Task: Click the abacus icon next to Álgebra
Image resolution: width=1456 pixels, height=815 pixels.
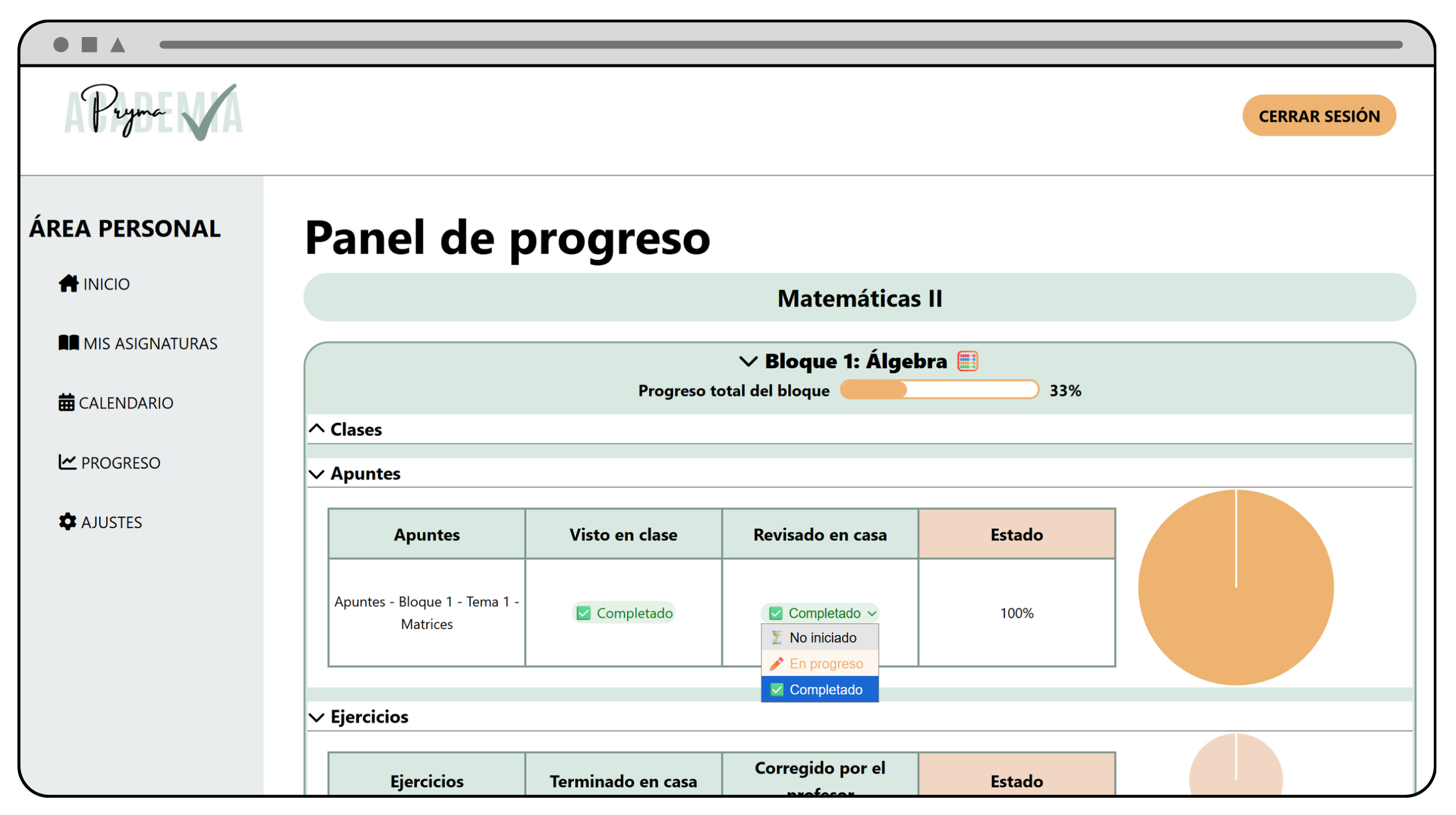Action: [967, 361]
